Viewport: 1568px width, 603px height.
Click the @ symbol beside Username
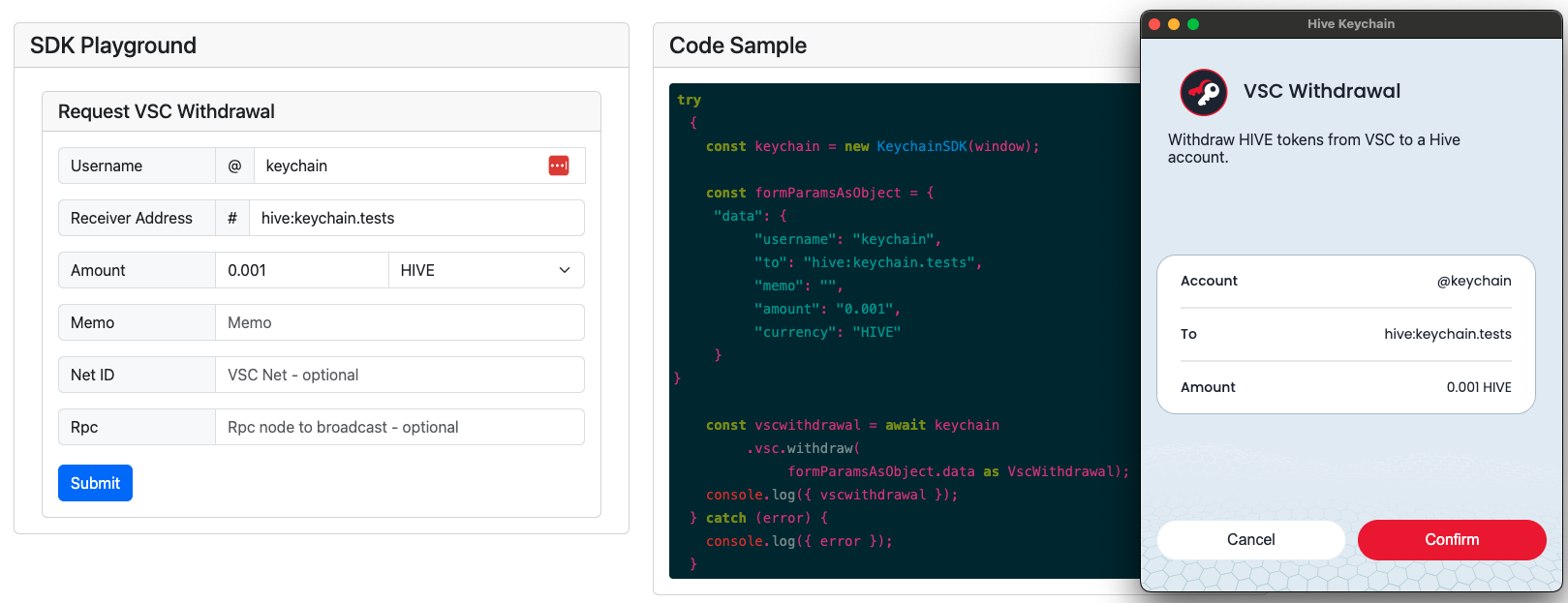click(234, 166)
